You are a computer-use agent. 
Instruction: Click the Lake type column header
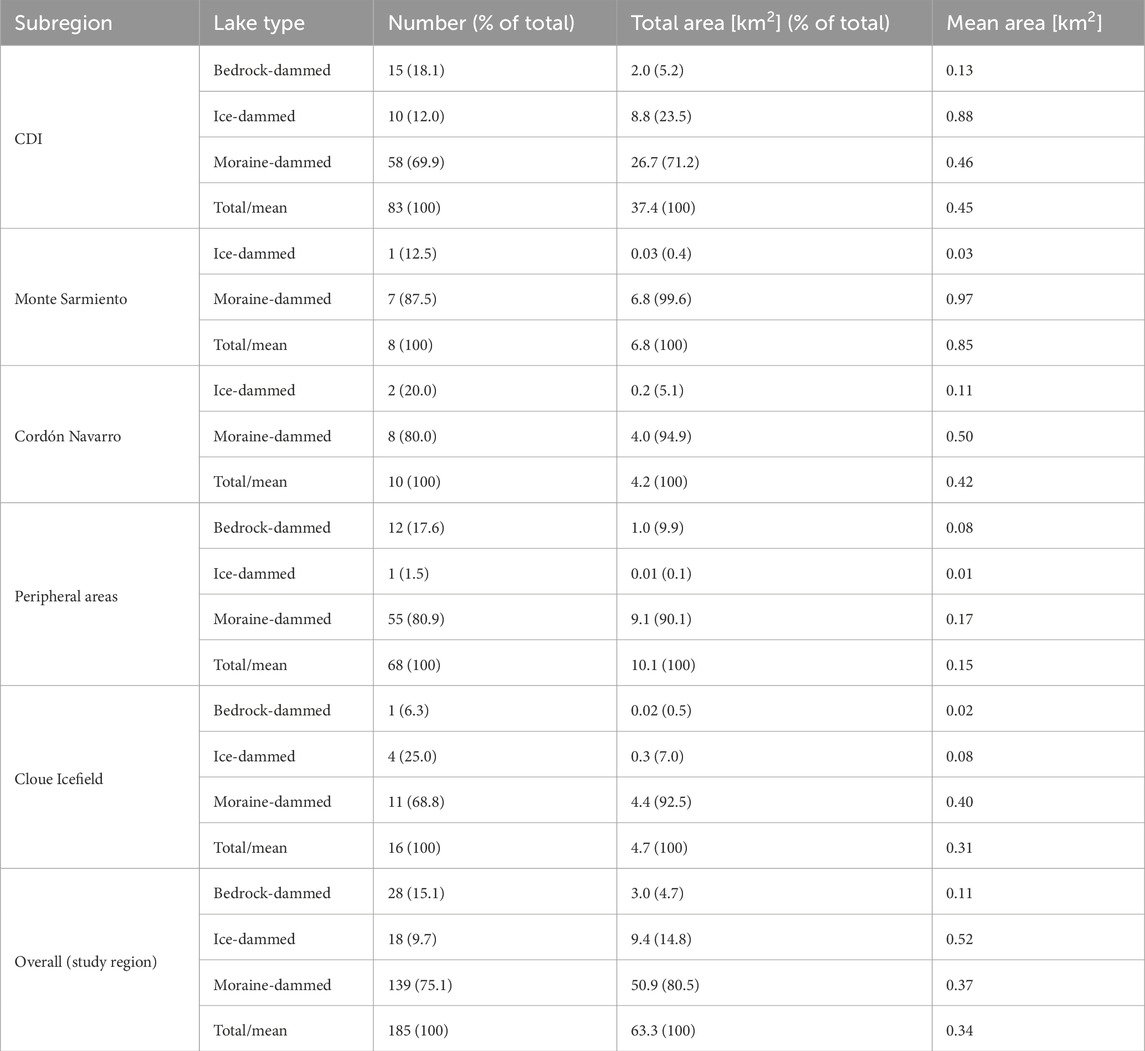259,23
